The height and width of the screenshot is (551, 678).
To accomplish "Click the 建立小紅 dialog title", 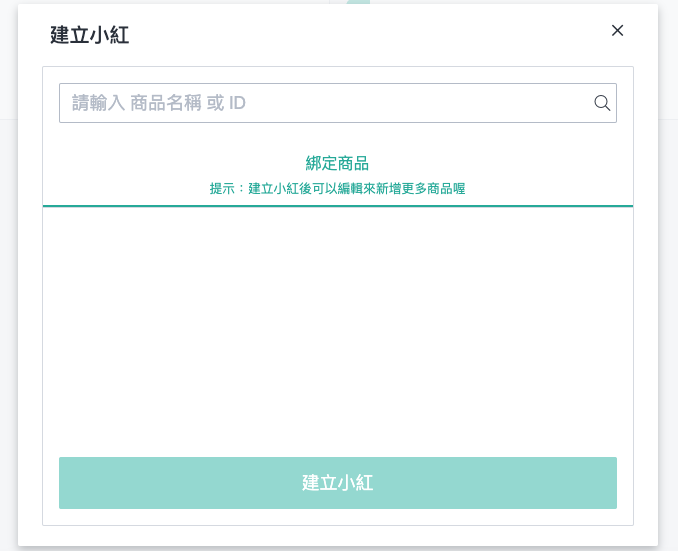I will coord(90,35).
